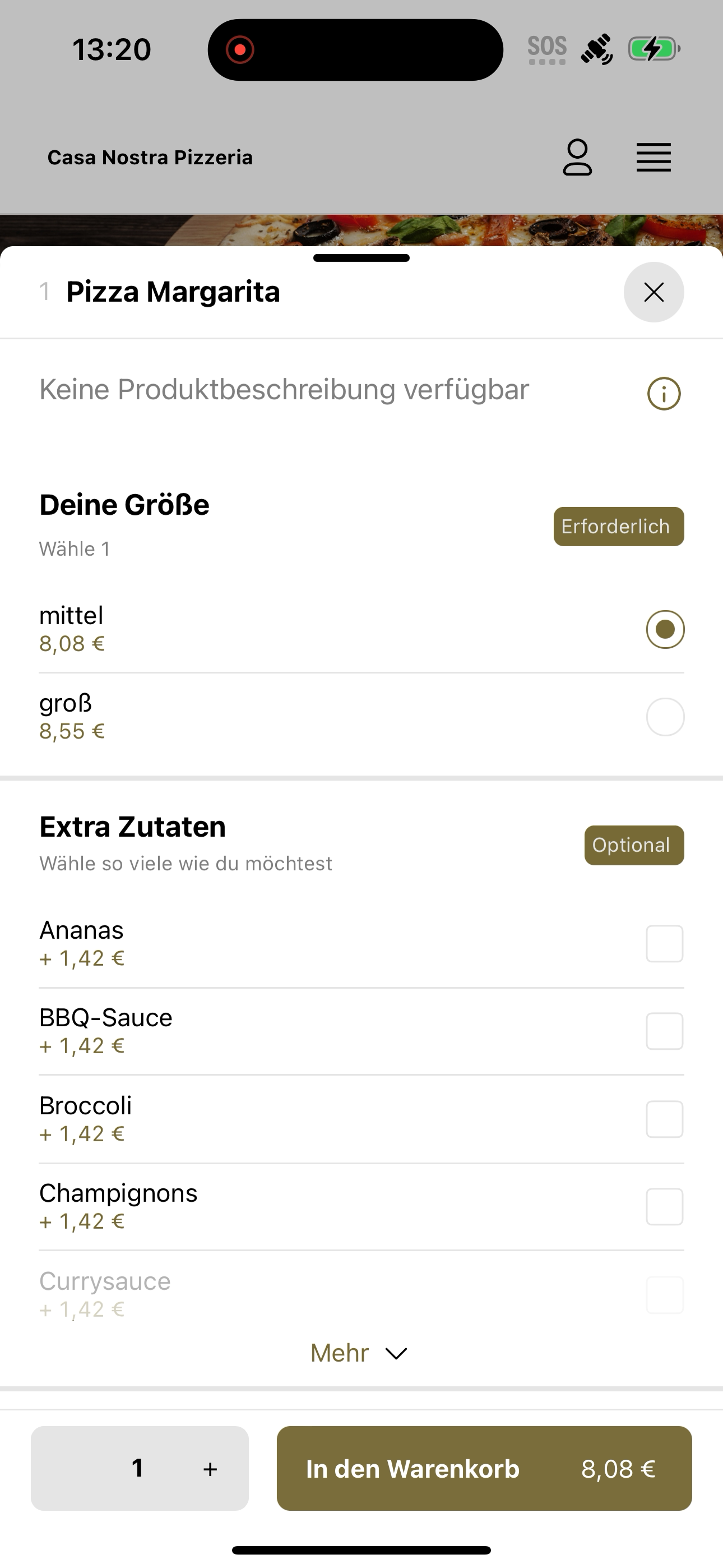723x1568 pixels.
Task: Close the Pizza Margarita sheet
Action: pyautogui.click(x=654, y=292)
